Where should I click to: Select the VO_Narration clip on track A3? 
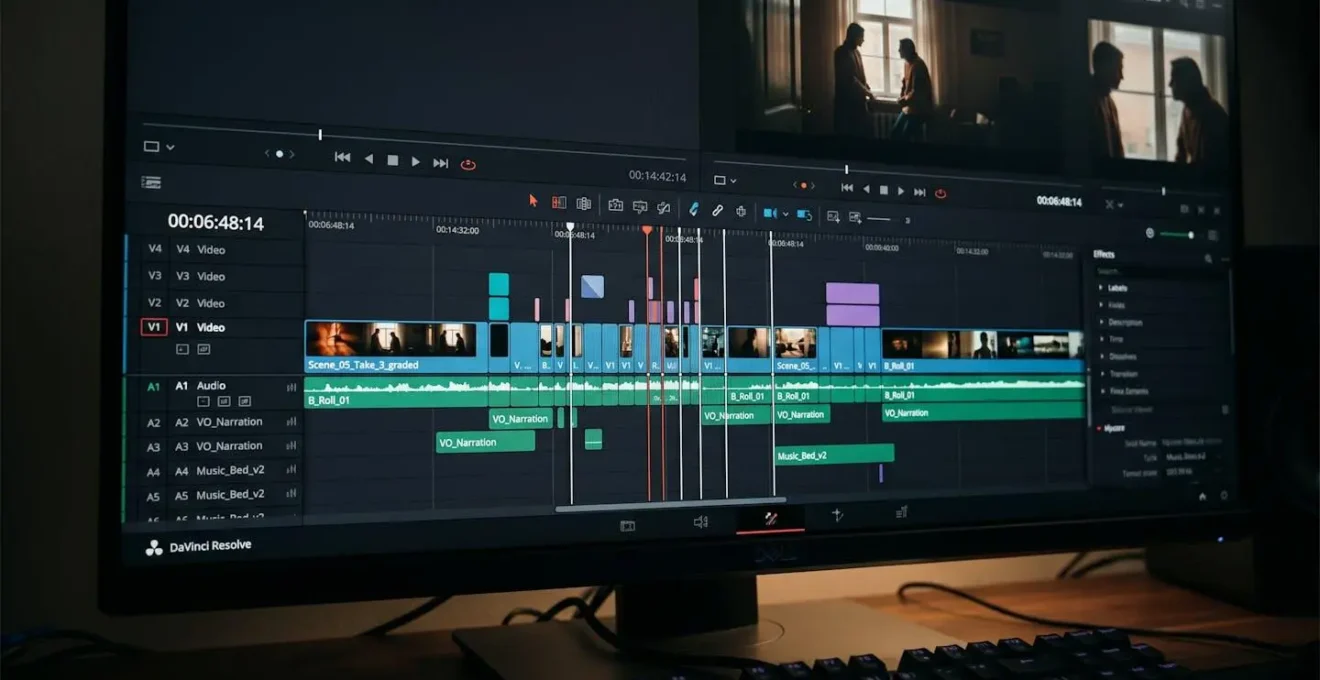tap(485, 442)
